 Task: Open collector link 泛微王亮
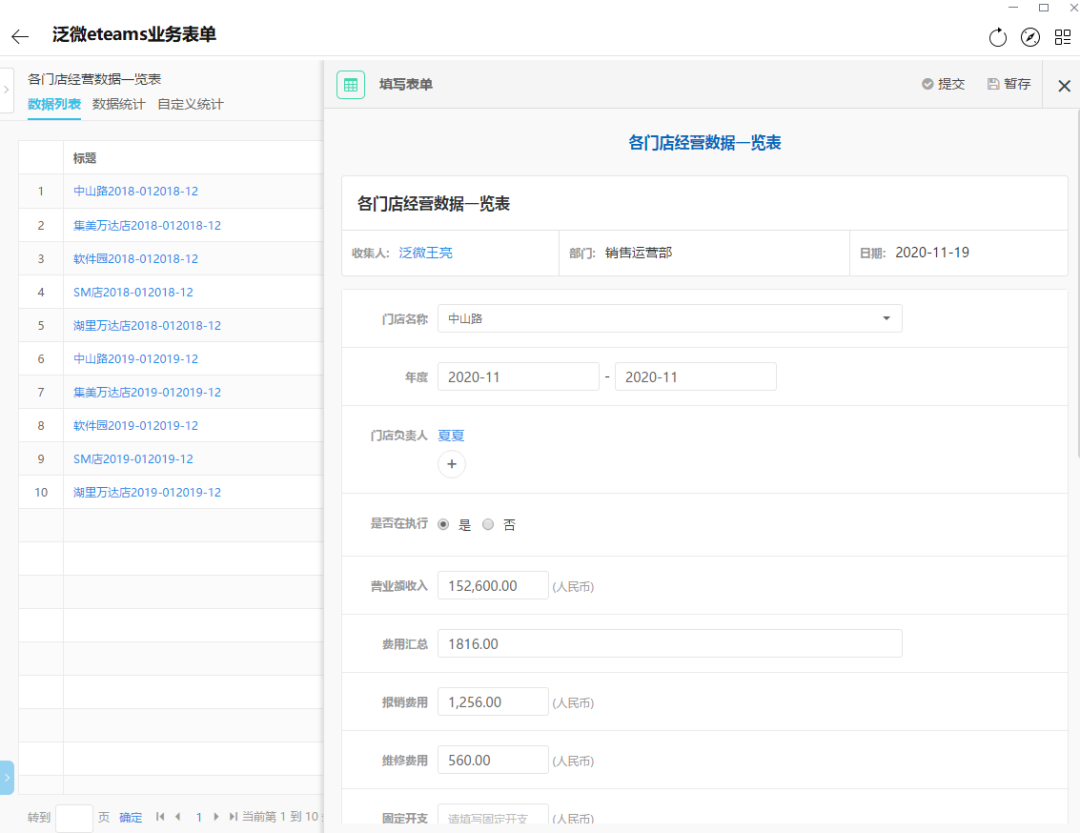coord(426,253)
